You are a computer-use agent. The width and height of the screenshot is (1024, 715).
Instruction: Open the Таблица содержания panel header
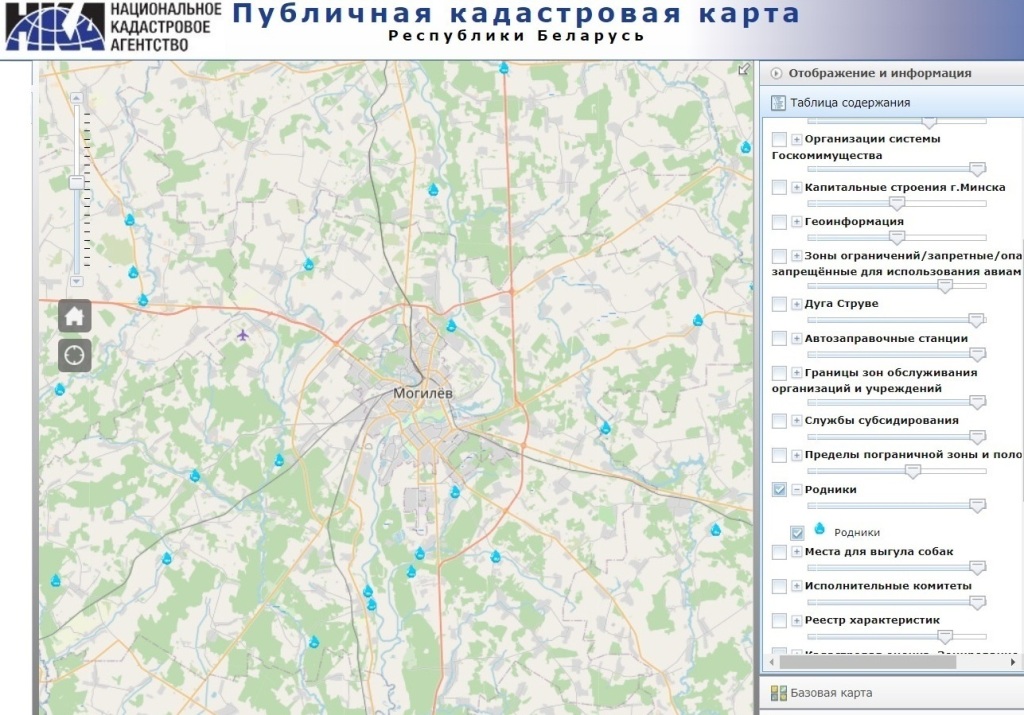(849, 103)
